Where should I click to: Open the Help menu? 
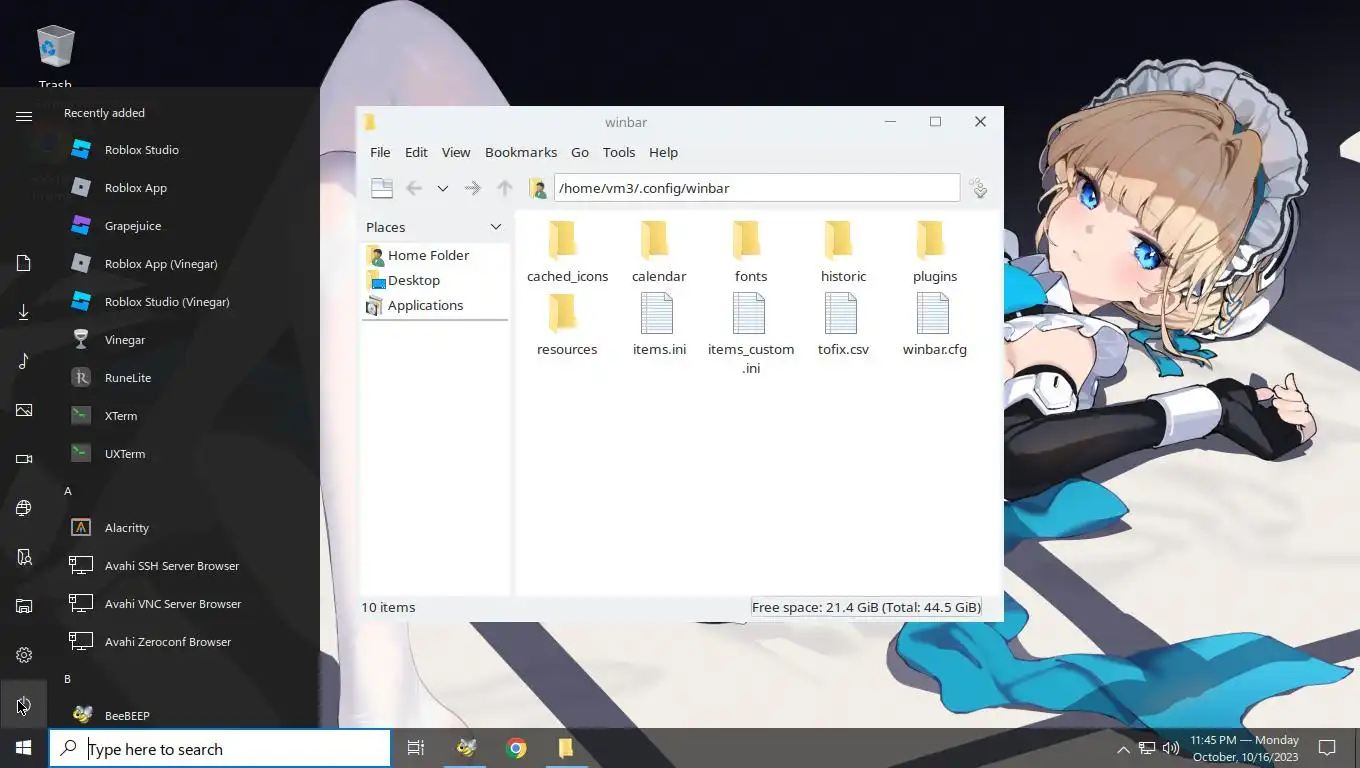pos(663,152)
